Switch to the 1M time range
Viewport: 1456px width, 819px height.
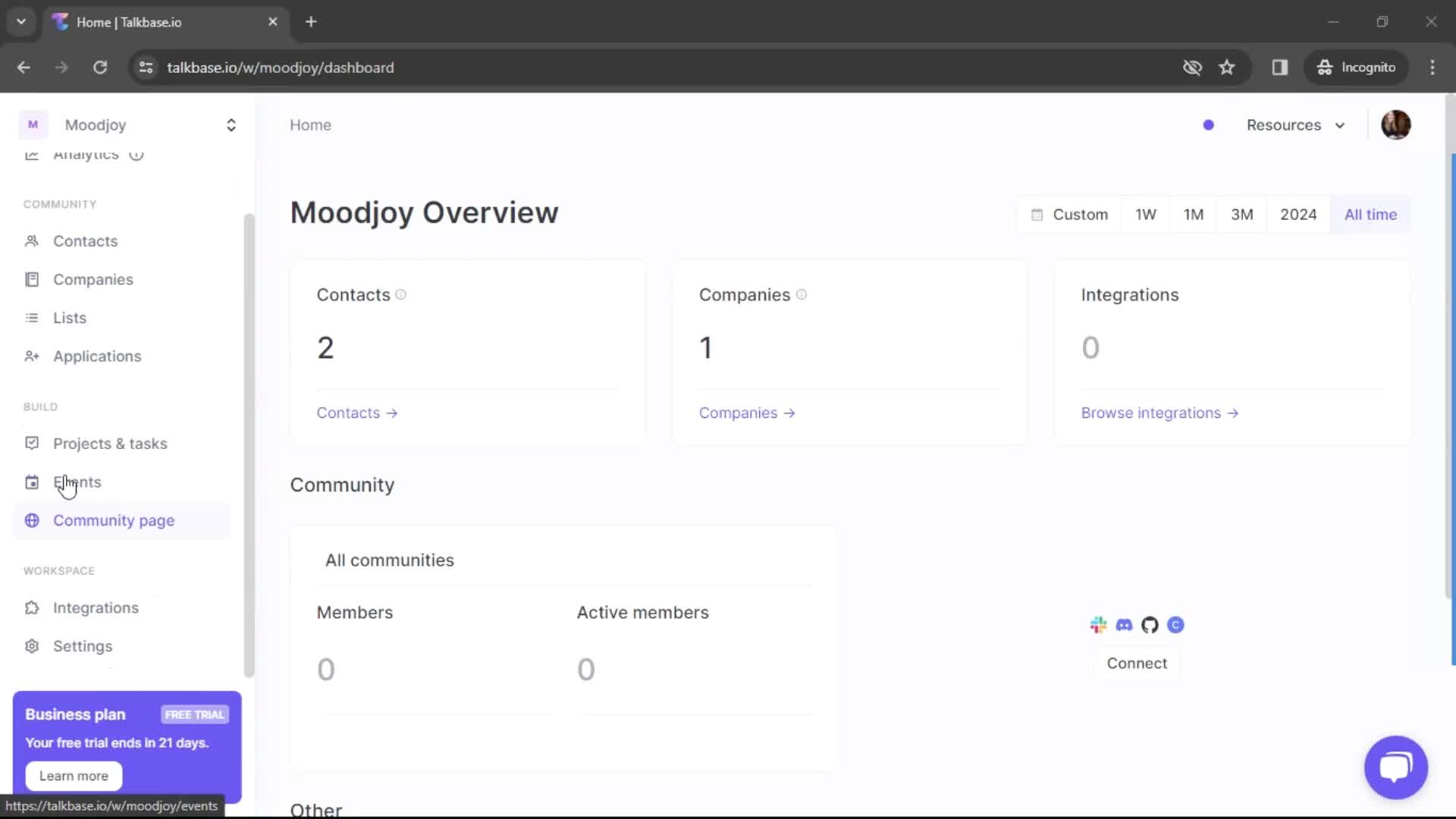[x=1194, y=215]
